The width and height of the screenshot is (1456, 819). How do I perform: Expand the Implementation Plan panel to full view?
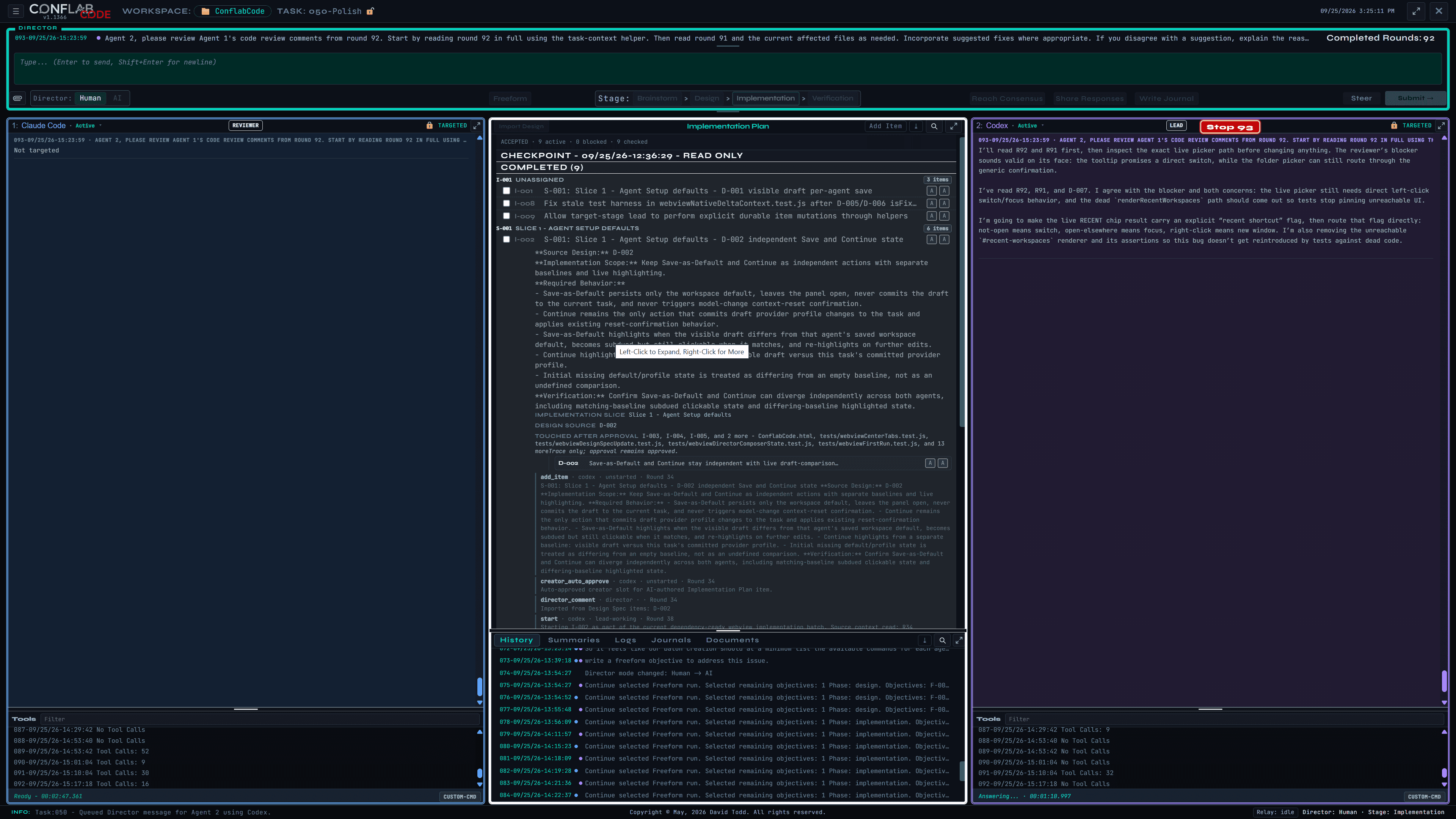pos(954,127)
